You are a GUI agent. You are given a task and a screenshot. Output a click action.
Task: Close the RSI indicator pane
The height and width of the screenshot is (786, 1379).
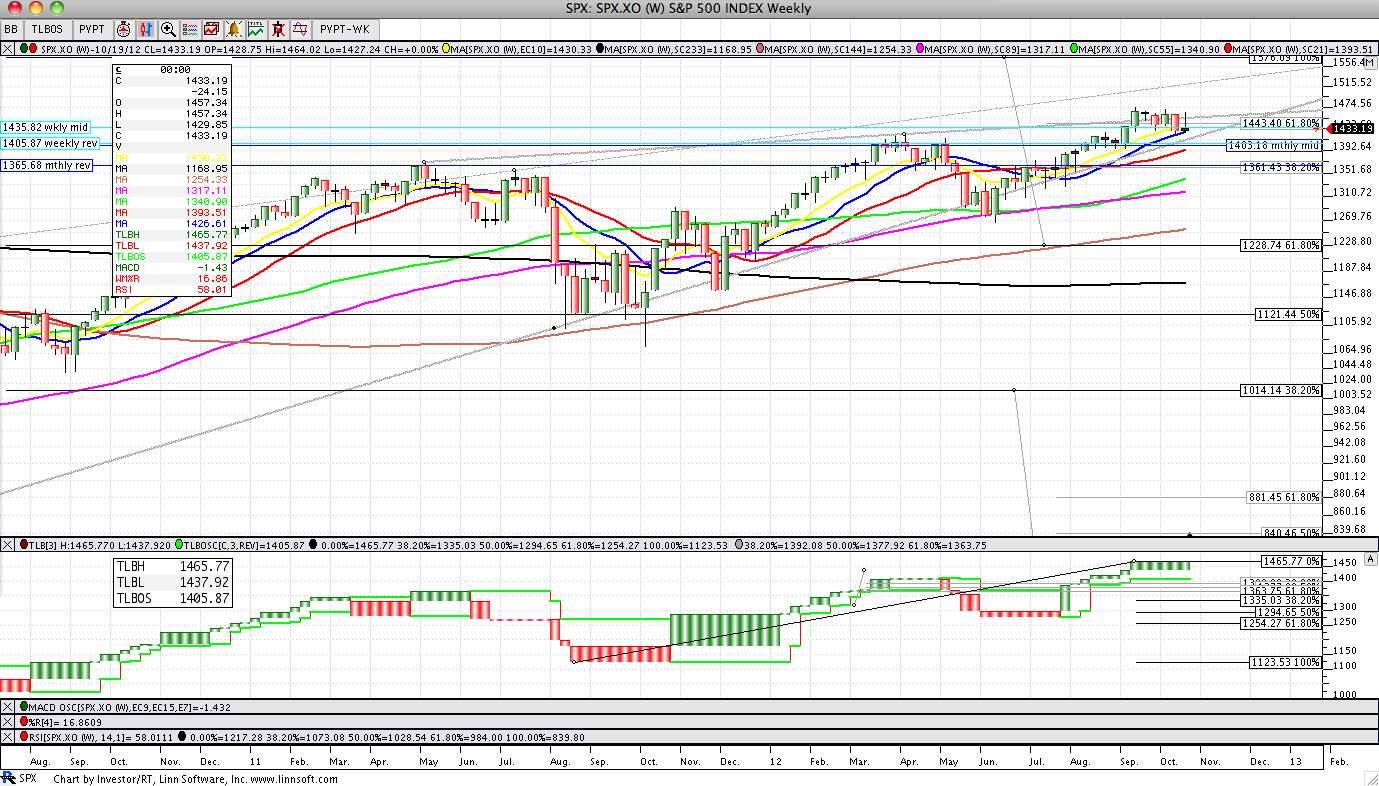9,737
